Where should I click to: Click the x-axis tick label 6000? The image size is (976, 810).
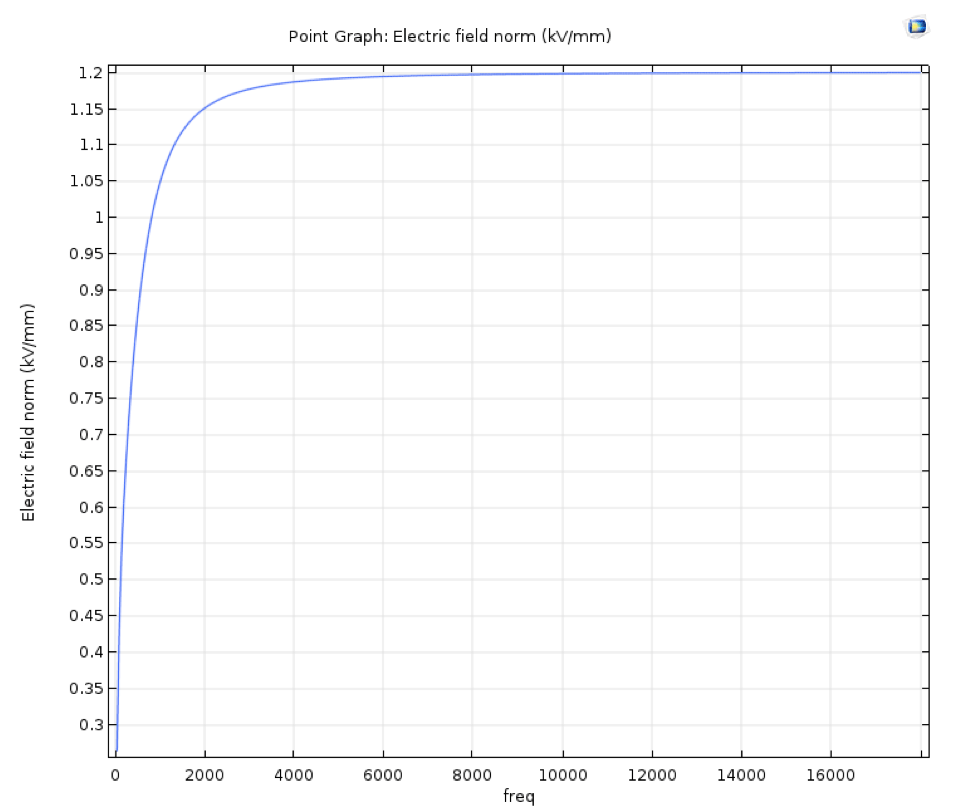(x=383, y=775)
